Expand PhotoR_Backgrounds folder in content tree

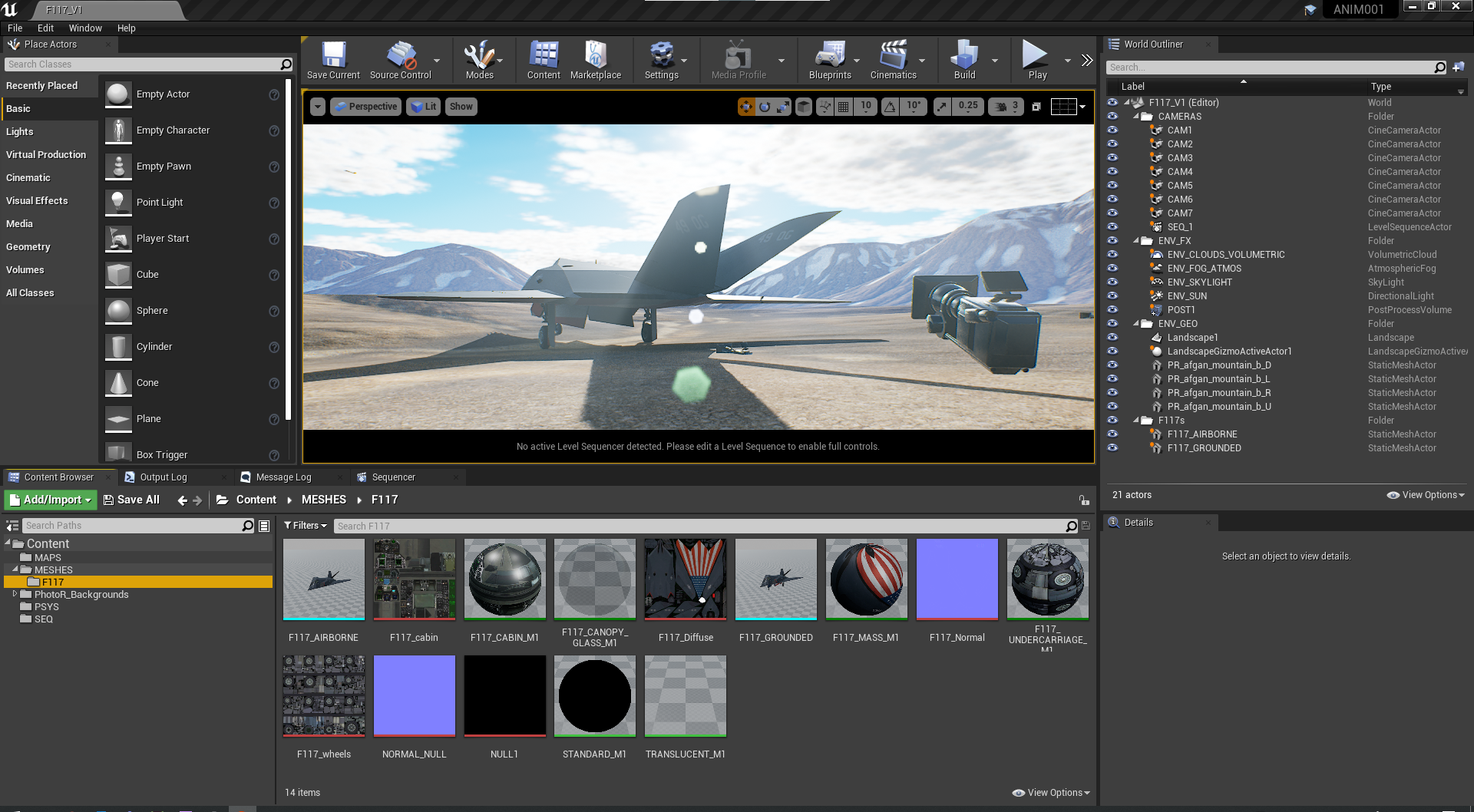coord(15,594)
